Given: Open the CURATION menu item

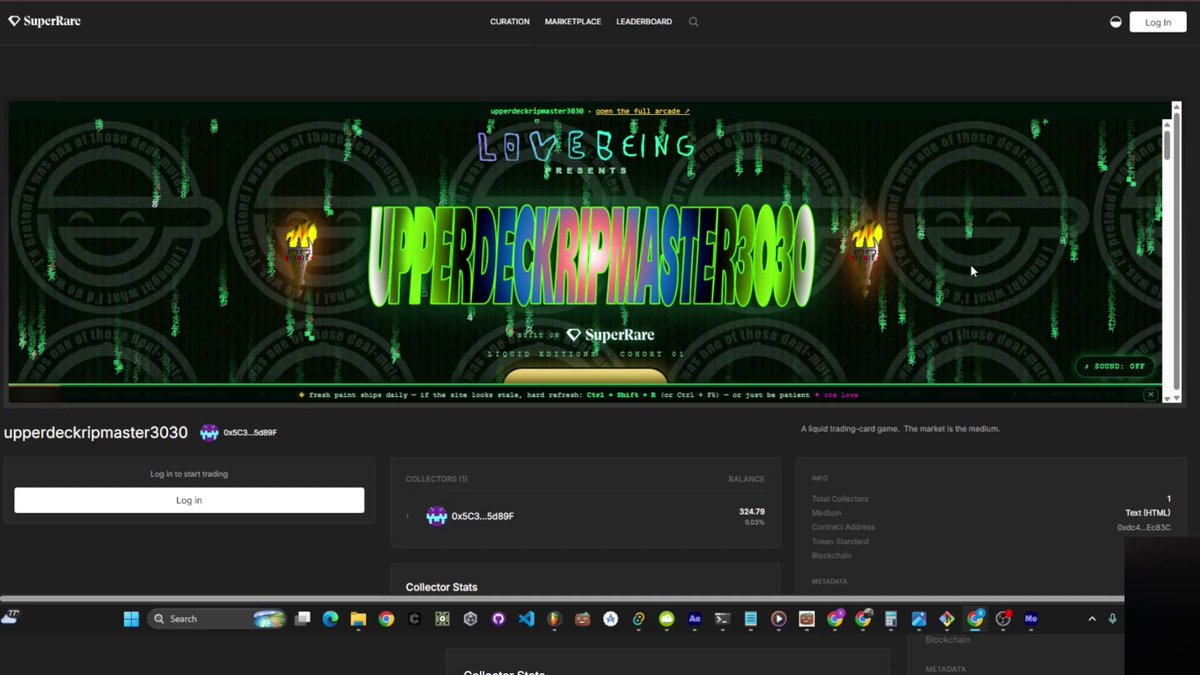Looking at the screenshot, I should (510, 22).
